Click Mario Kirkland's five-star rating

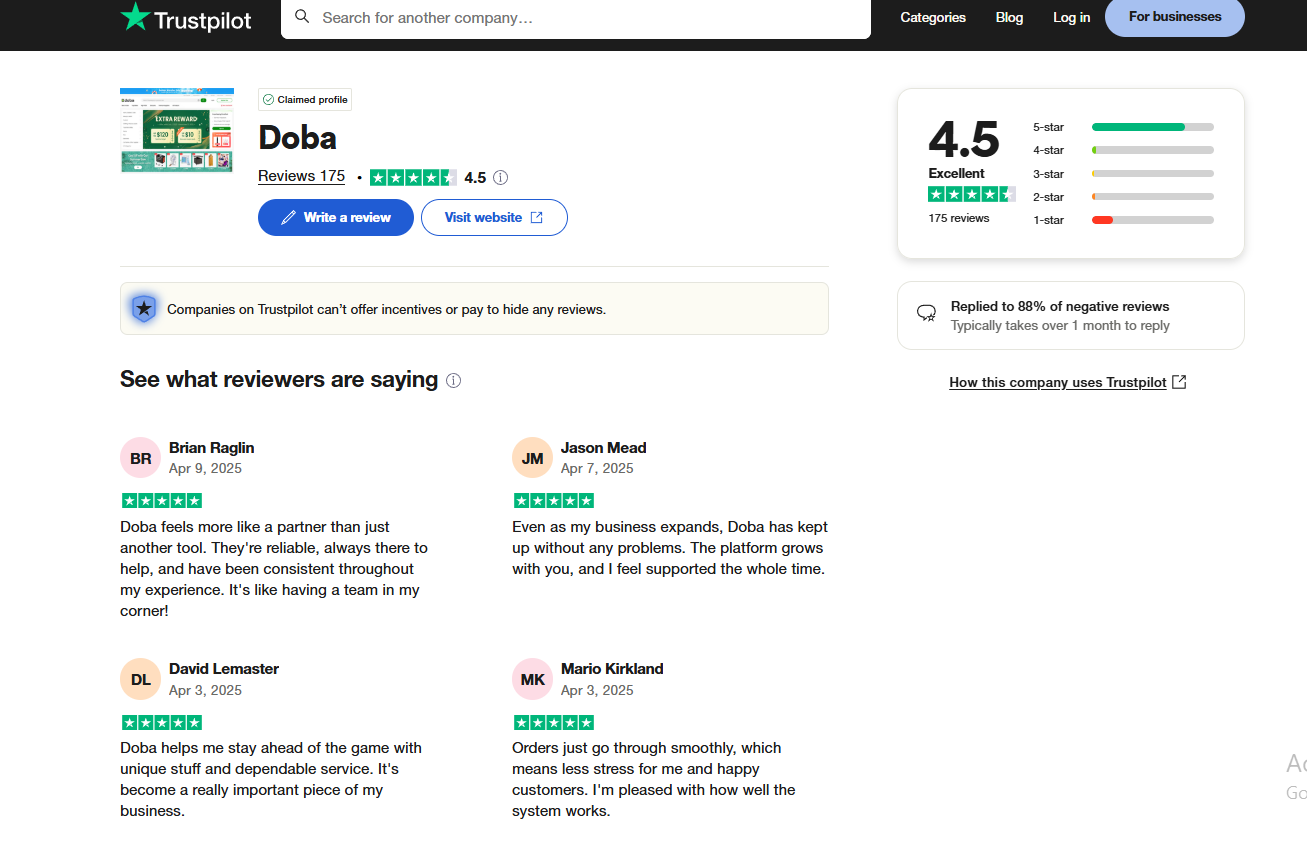[554, 722]
